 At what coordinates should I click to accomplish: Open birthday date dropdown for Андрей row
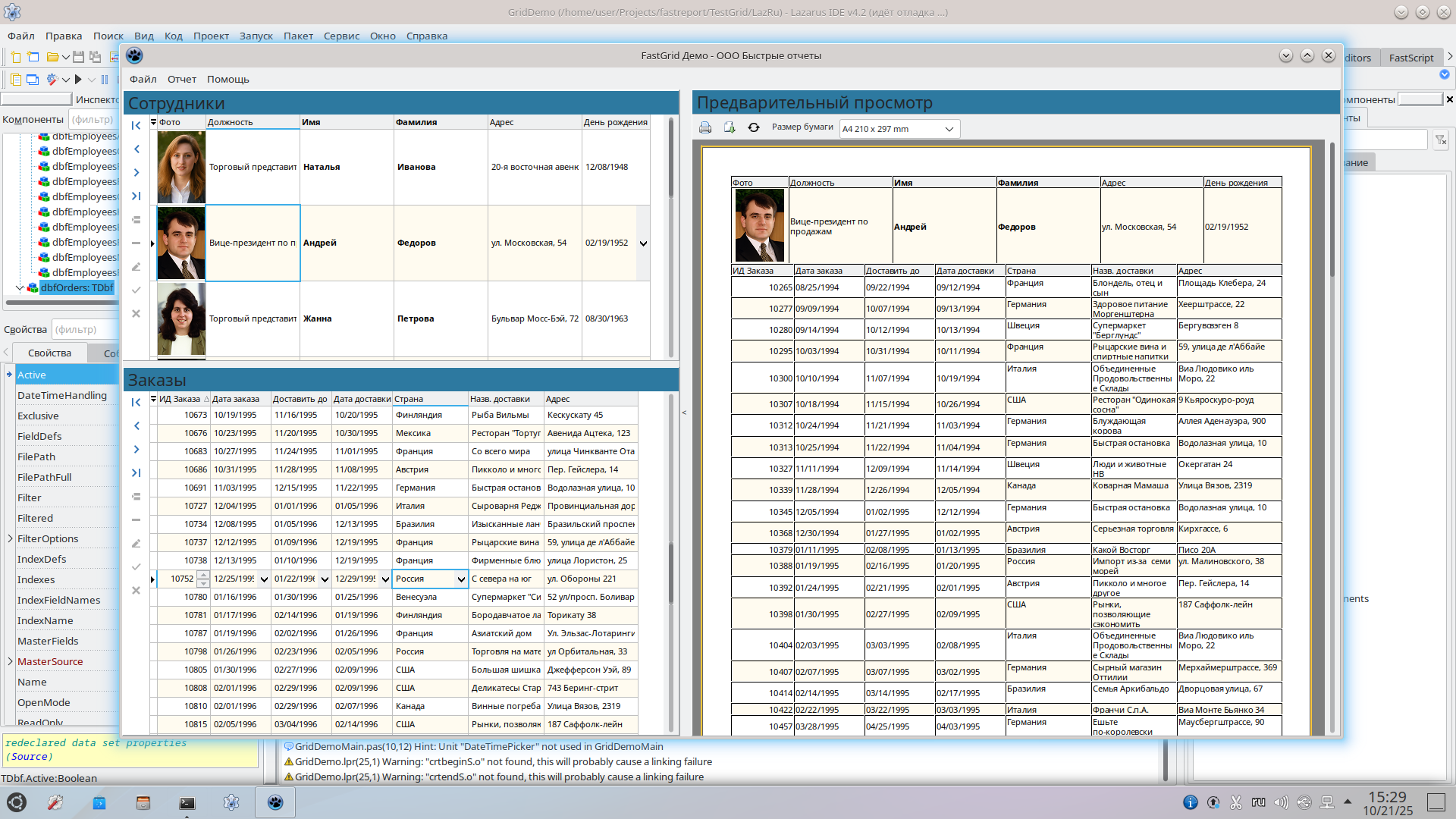[x=643, y=243]
